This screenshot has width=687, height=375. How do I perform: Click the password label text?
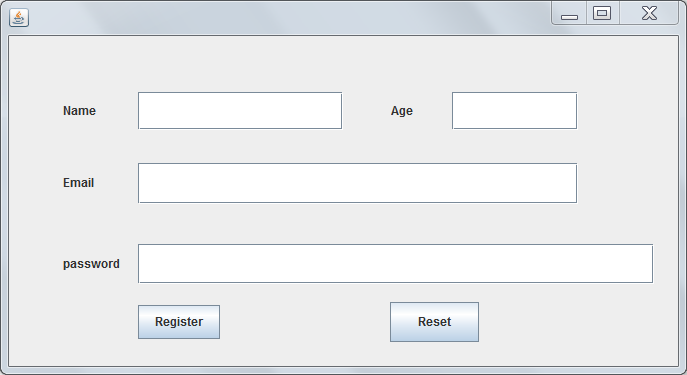click(91, 264)
